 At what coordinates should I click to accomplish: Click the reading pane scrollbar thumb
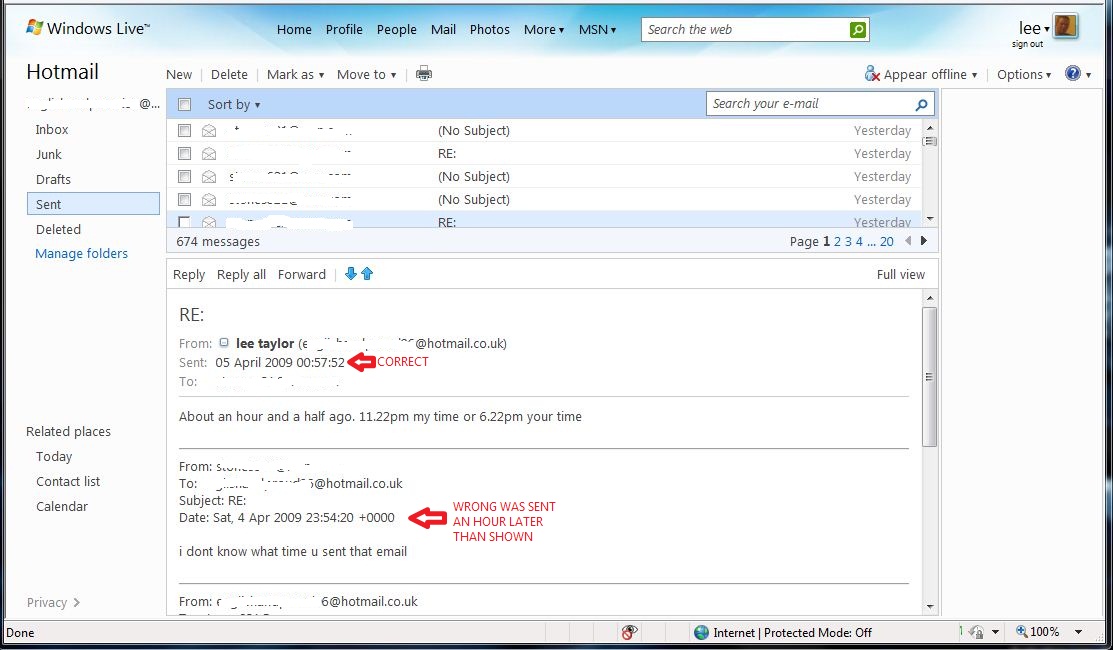pos(929,377)
